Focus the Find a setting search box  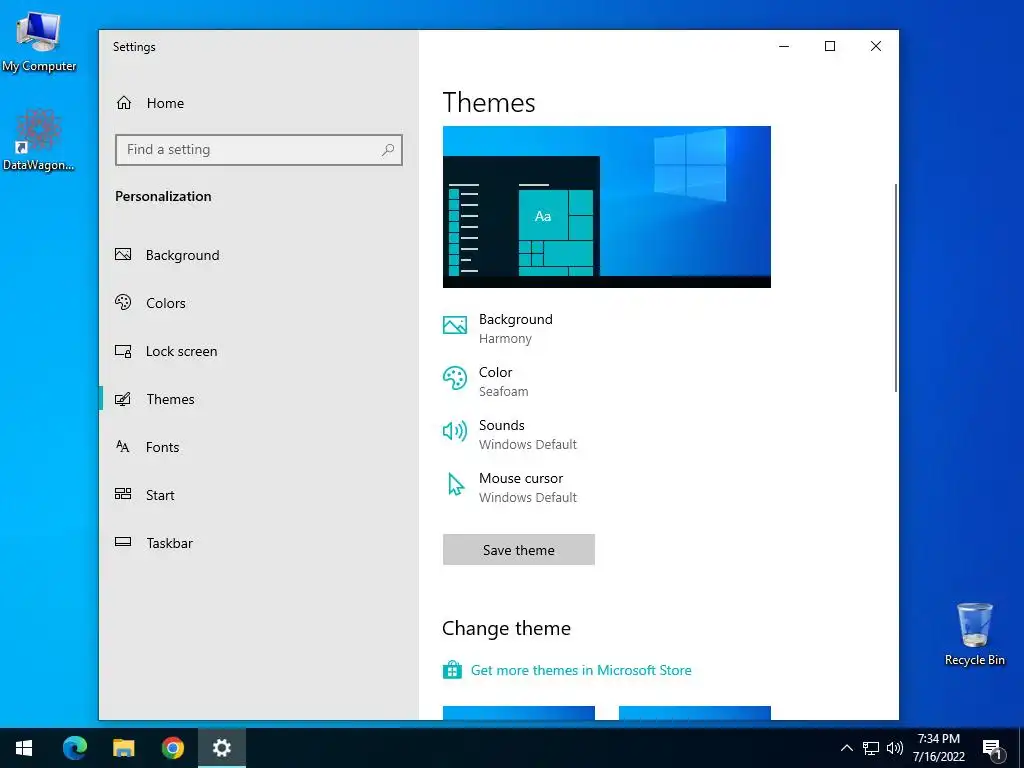(x=259, y=150)
